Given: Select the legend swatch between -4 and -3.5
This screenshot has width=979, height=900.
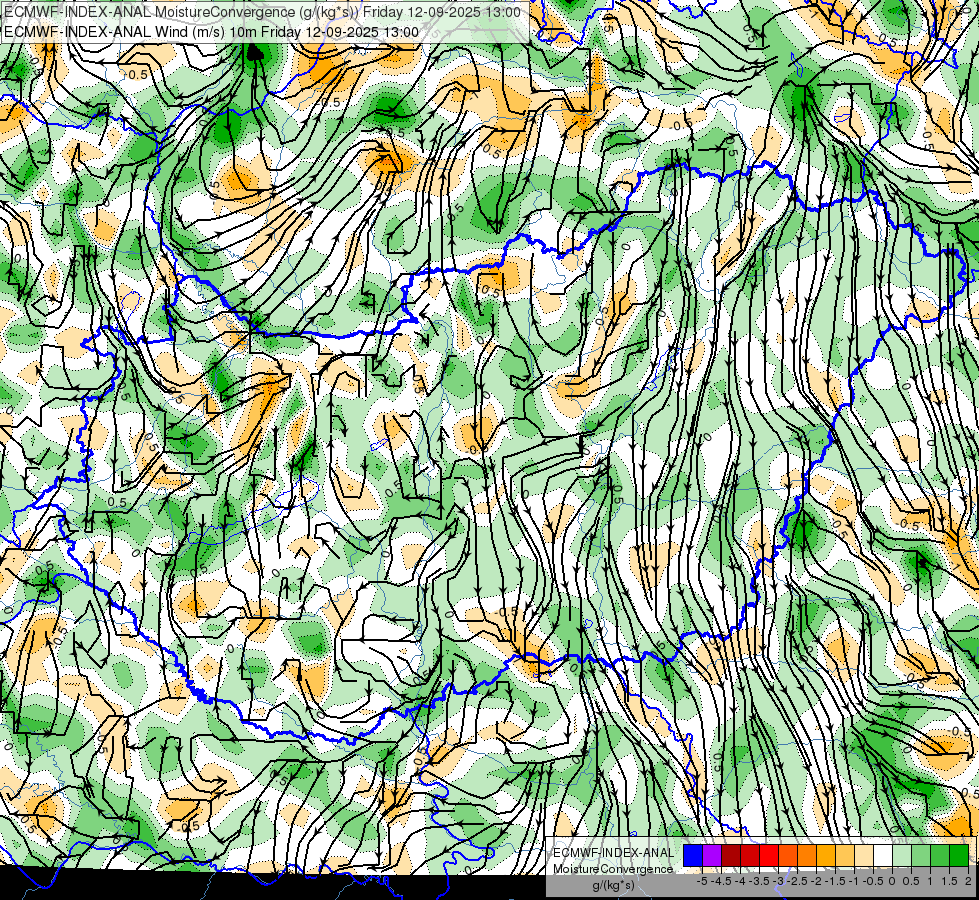Looking at the screenshot, I should (x=750, y=856).
